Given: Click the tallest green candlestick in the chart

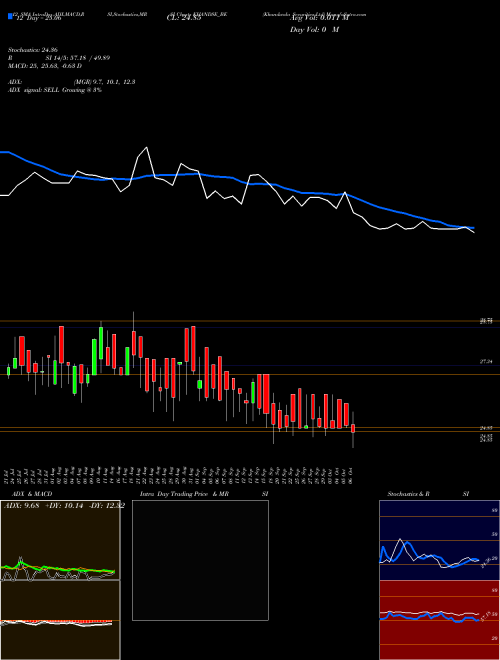Looking at the screenshot, I should pos(94,357).
